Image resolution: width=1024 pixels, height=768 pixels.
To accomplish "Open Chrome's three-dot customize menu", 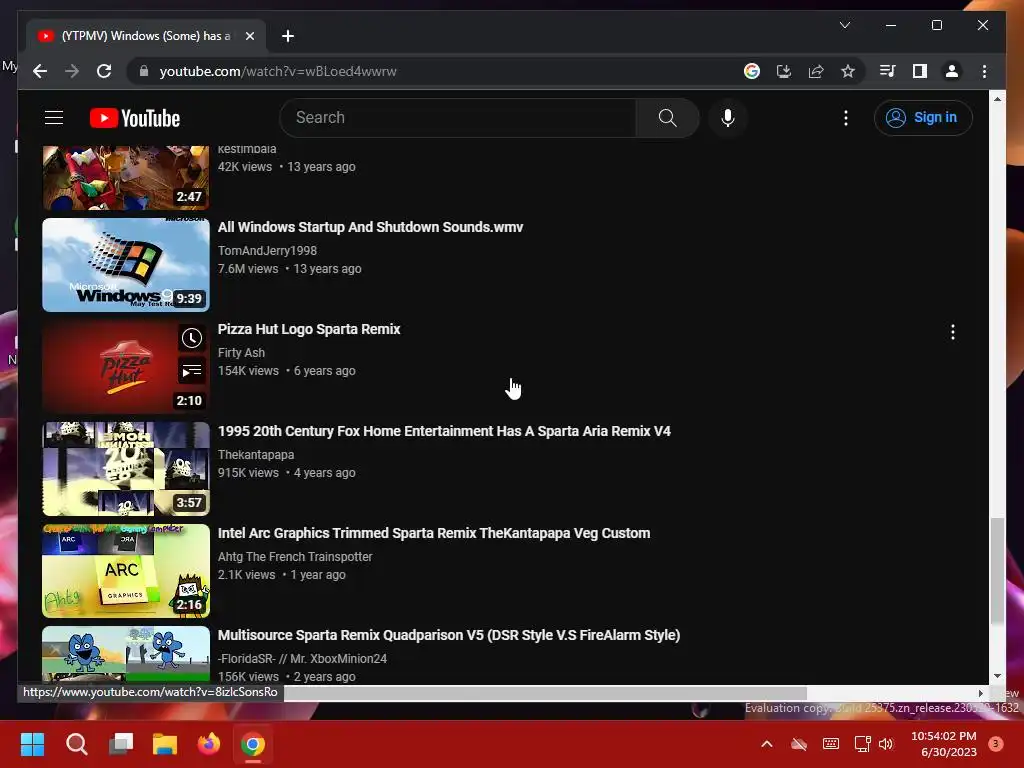I will coord(984,71).
